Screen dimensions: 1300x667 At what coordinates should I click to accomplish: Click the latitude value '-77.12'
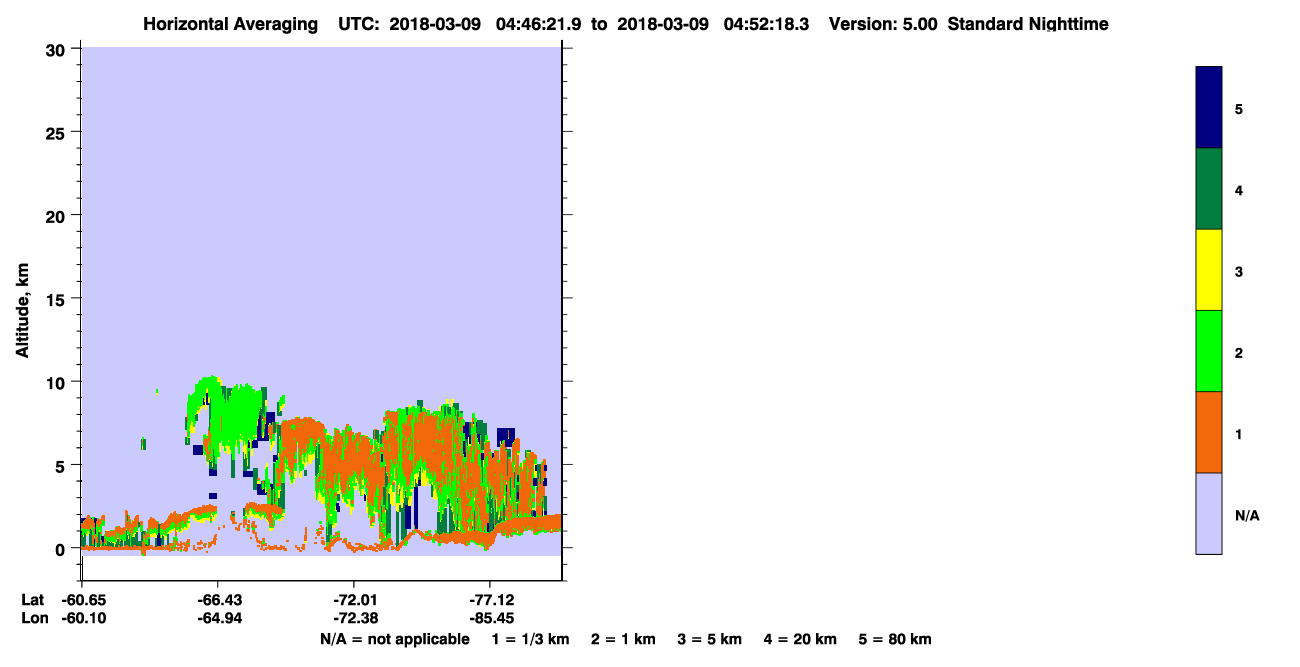(490, 600)
